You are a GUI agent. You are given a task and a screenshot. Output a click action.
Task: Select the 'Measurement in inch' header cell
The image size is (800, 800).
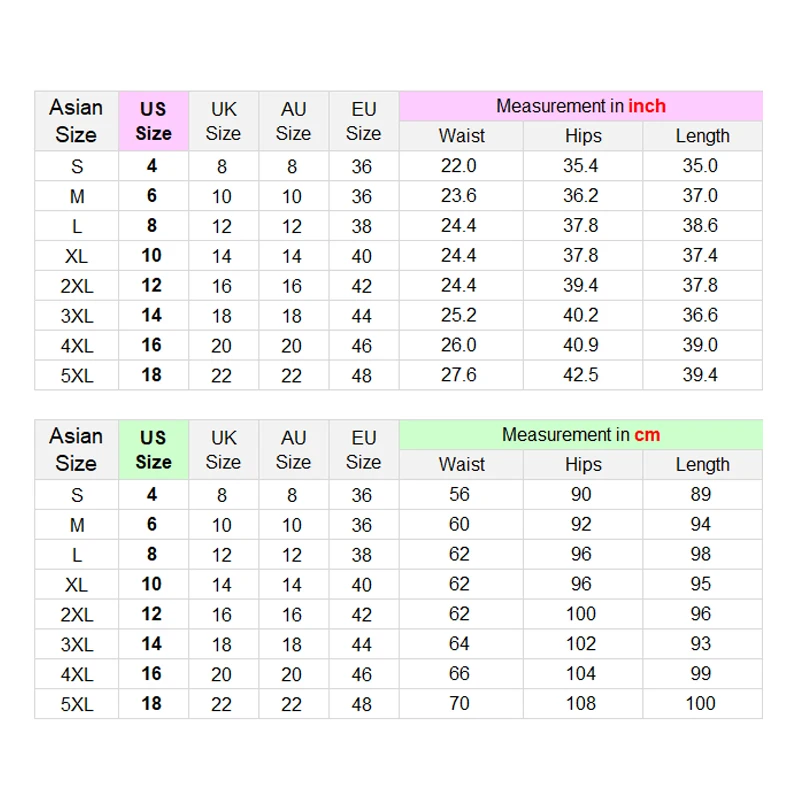pos(581,106)
